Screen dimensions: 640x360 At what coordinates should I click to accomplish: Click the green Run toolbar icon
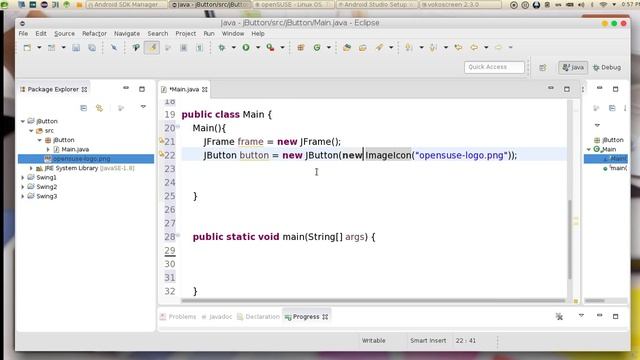[246, 48]
